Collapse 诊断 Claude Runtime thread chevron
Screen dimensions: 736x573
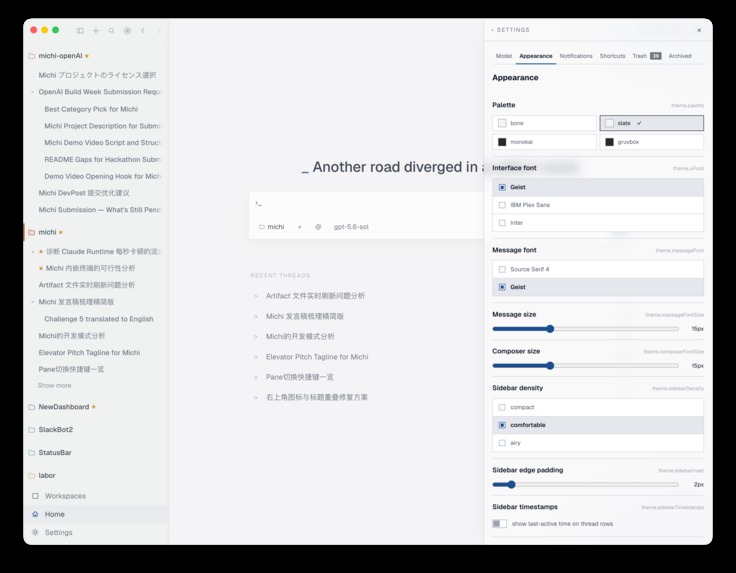pos(32,252)
